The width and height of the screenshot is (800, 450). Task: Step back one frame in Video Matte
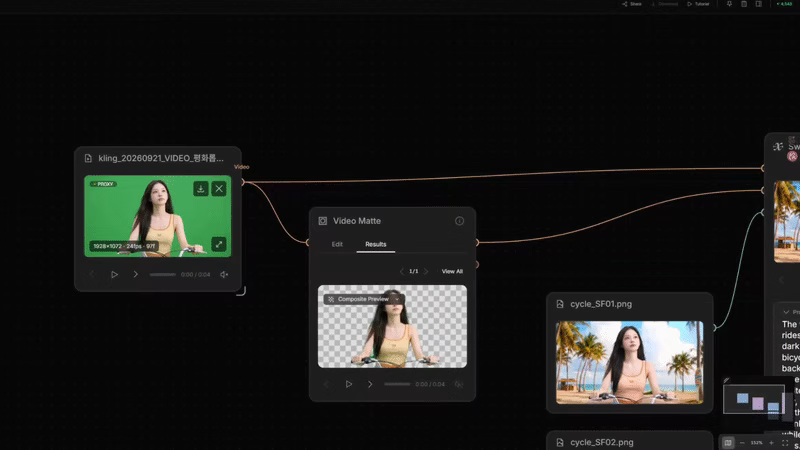[327, 384]
